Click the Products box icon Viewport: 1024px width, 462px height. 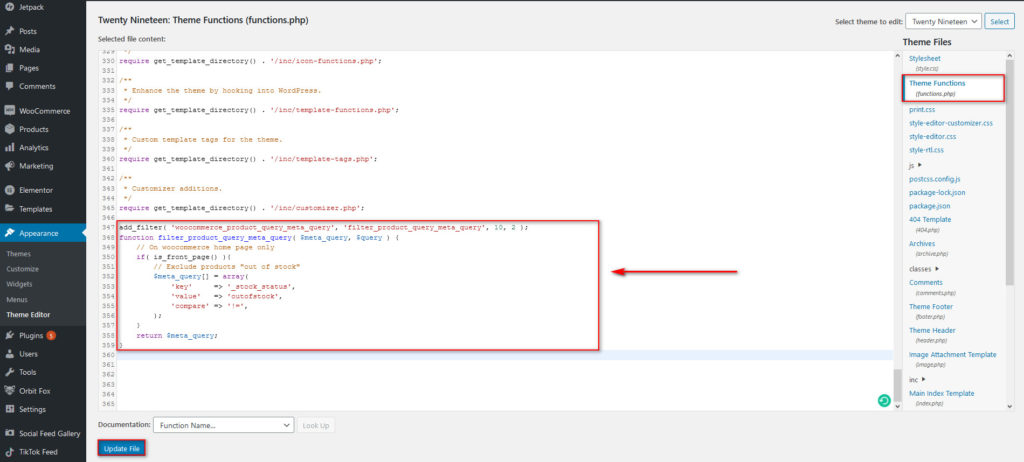click(9, 129)
